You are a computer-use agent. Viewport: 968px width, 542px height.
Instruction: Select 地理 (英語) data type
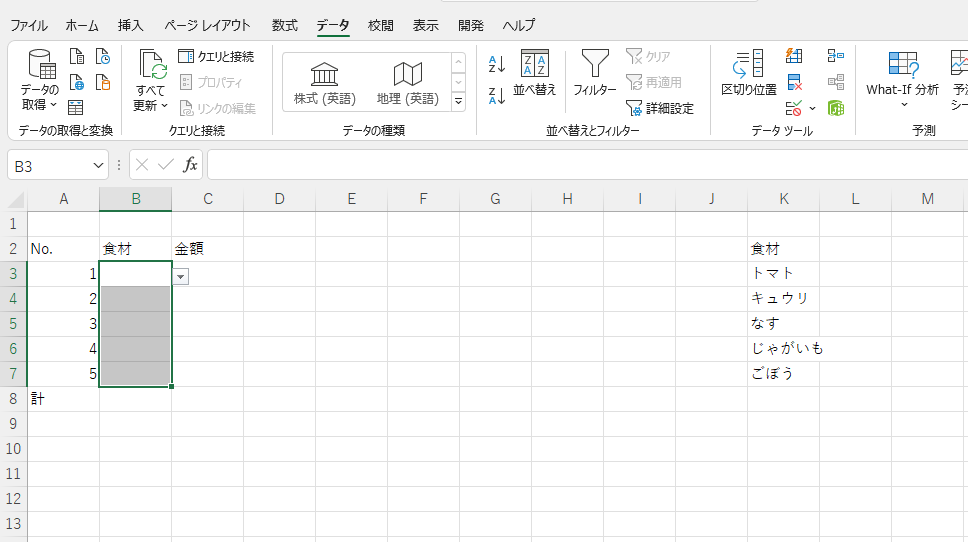407,83
